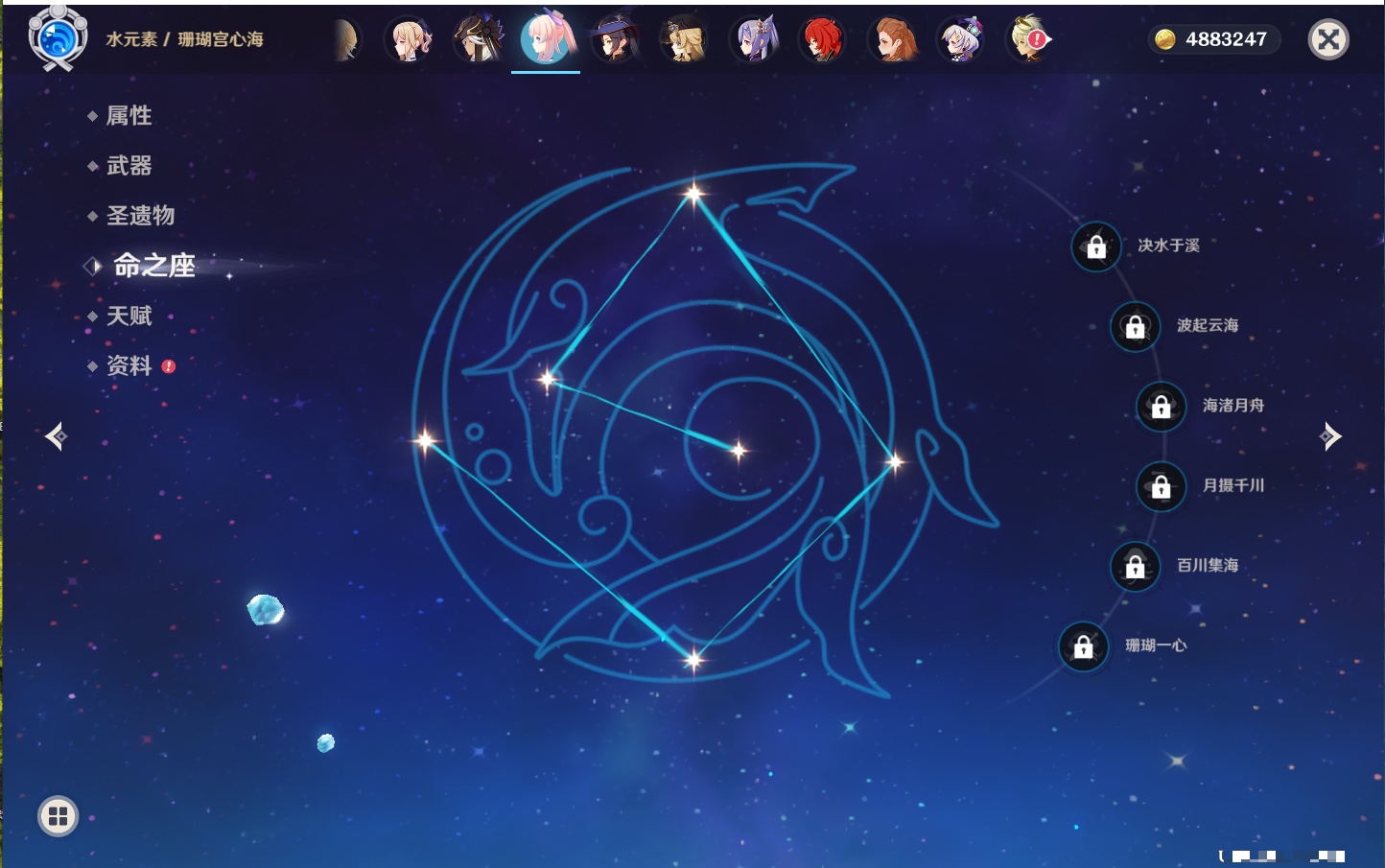Open 资料 profile with red notification
This screenshot has width=1385, height=868.
(x=129, y=365)
